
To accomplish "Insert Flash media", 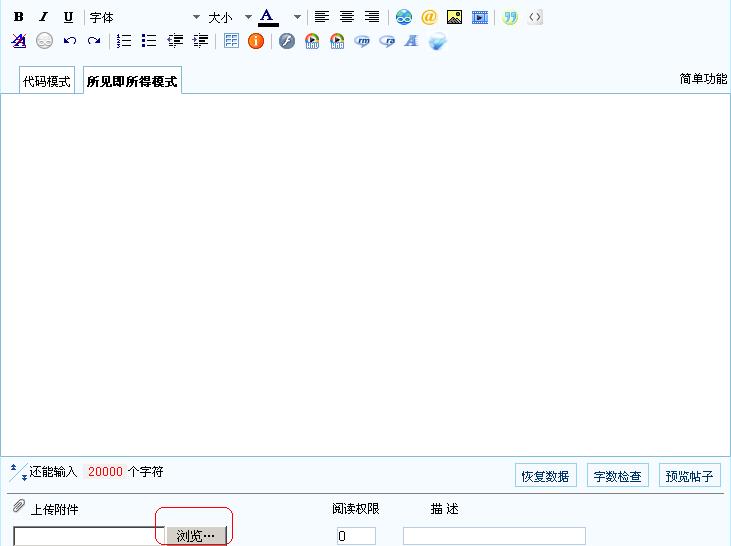I will pos(287,41).
